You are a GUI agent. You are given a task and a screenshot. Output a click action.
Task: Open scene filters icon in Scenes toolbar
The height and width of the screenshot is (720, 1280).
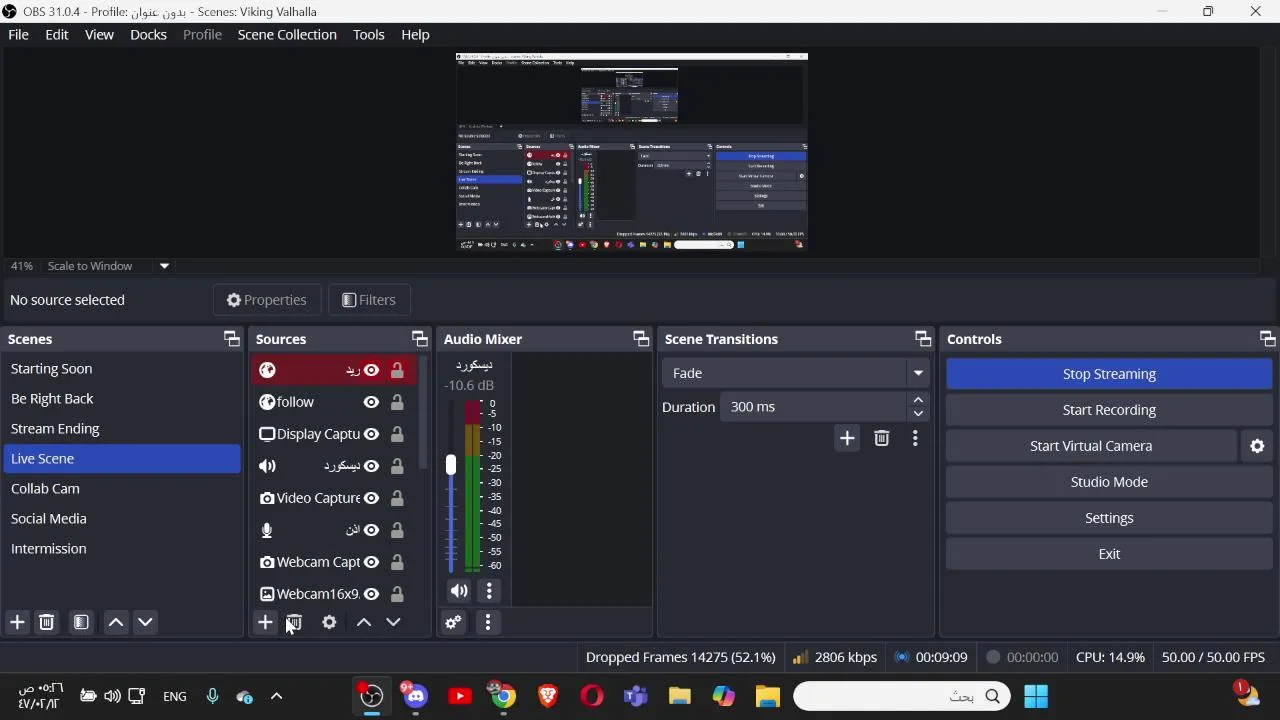pyautogui.click(x=81, y=622)
